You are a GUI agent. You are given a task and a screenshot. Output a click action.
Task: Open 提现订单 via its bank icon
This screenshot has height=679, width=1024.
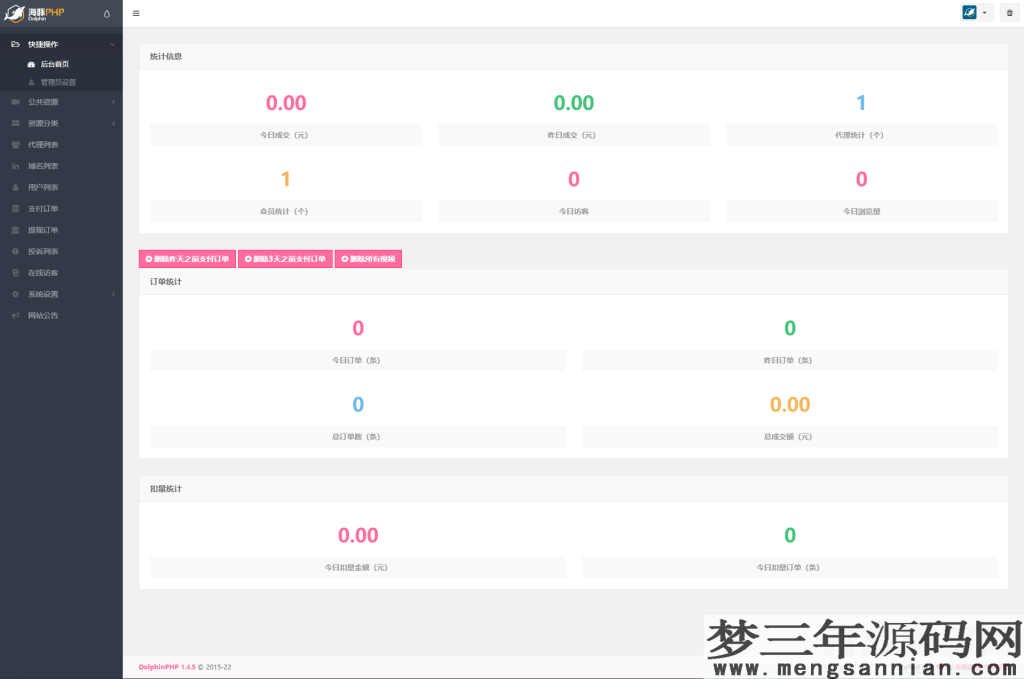click(x=15, y=229)
